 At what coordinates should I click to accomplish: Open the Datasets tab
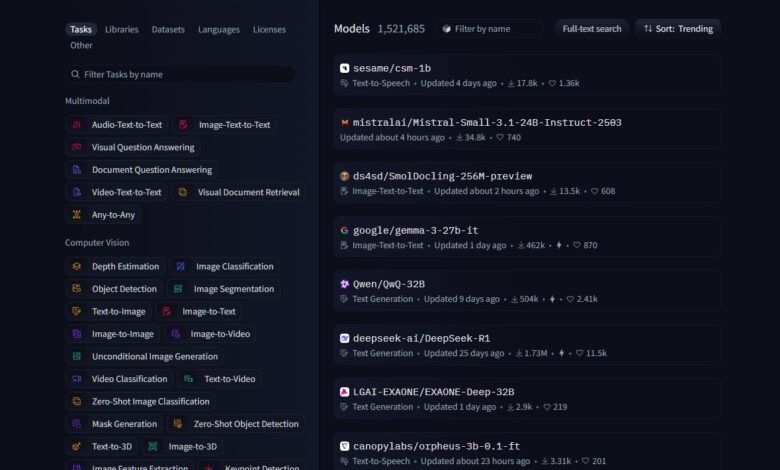coord(168,29)
